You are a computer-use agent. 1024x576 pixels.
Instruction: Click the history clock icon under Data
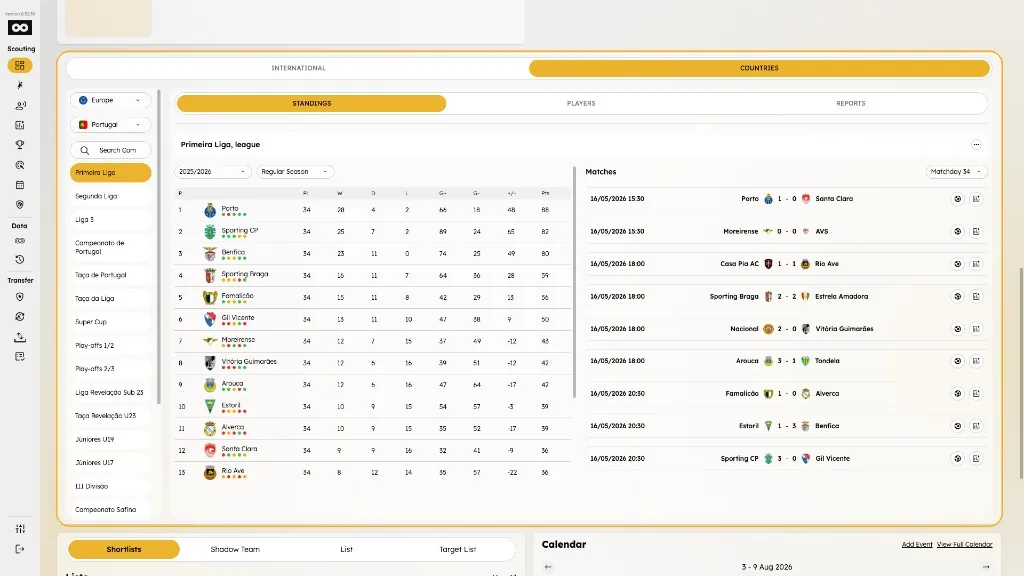pyautogui.click(x=20, y=259)
